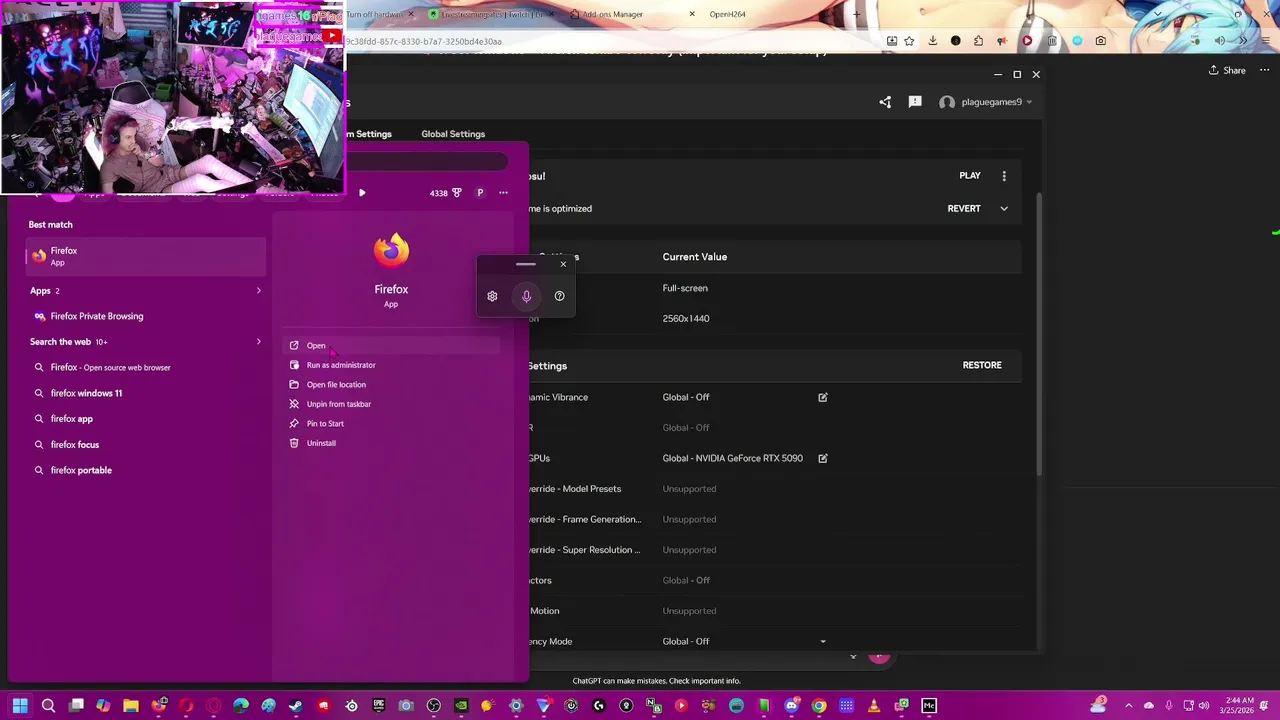This screenshot has width=1280, height=720.
Task: Open NVIDIA app taskbar icon
Action: [461, 706]
